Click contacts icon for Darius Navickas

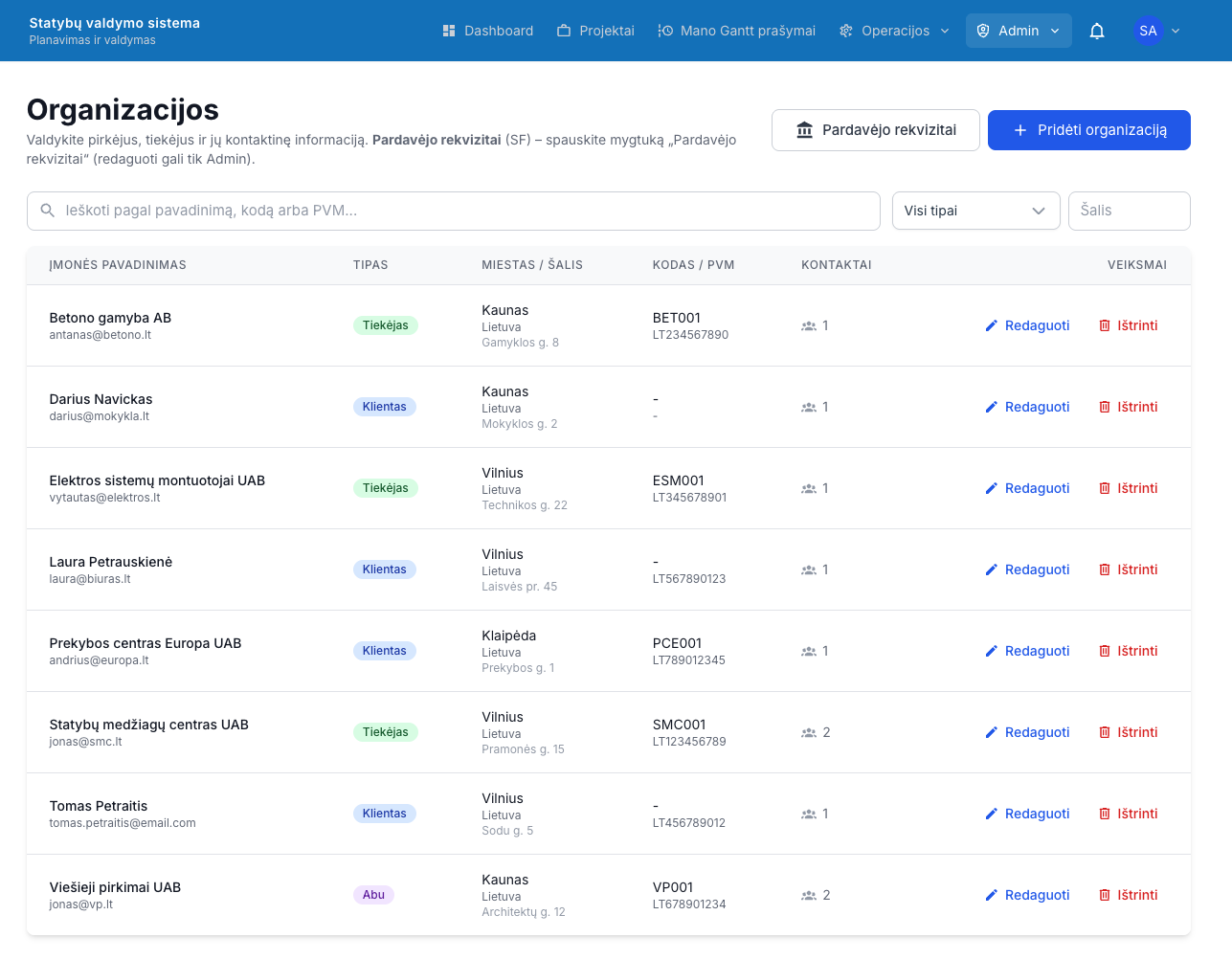[809, 407]
